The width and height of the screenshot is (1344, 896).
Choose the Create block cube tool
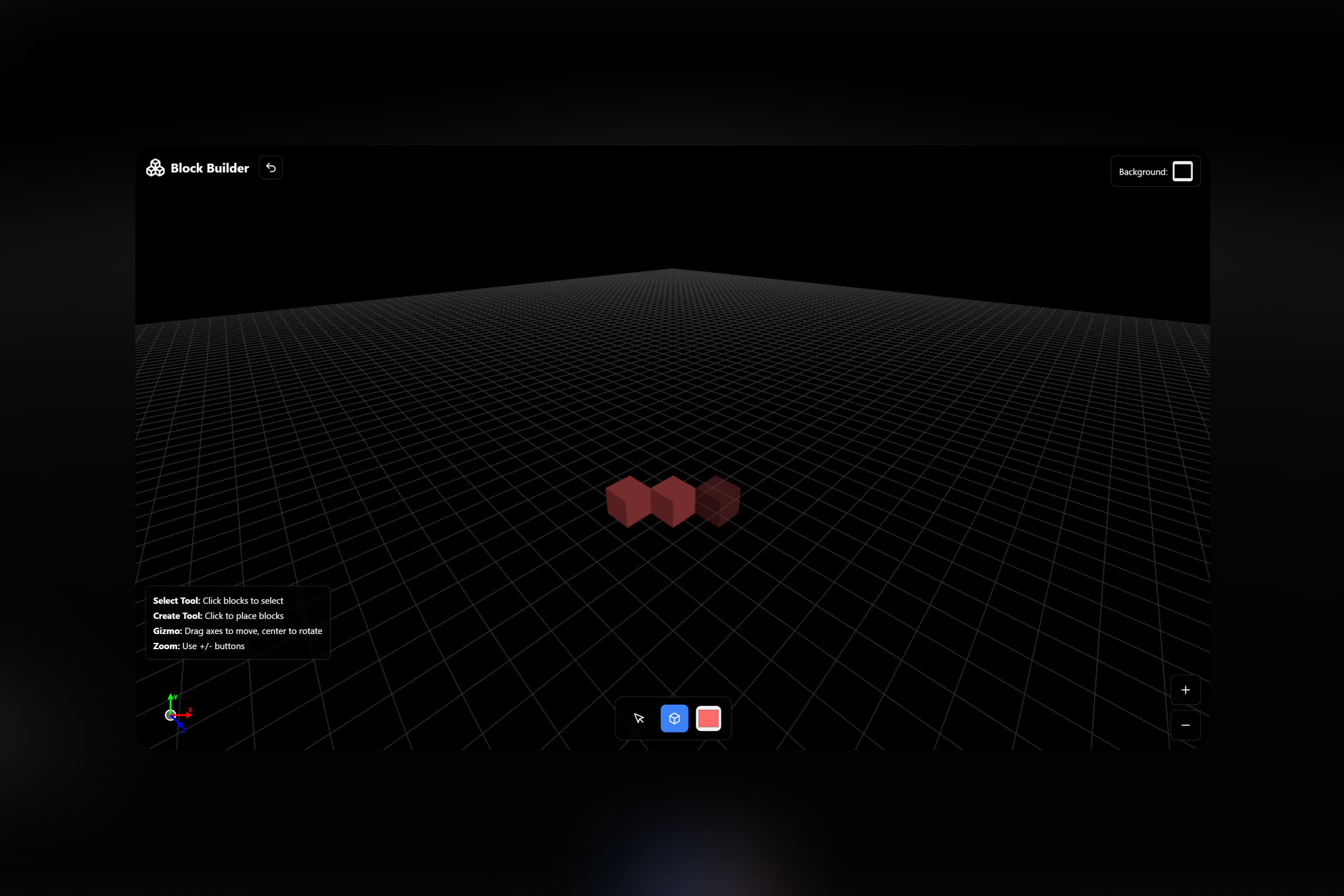click(674, 718)
